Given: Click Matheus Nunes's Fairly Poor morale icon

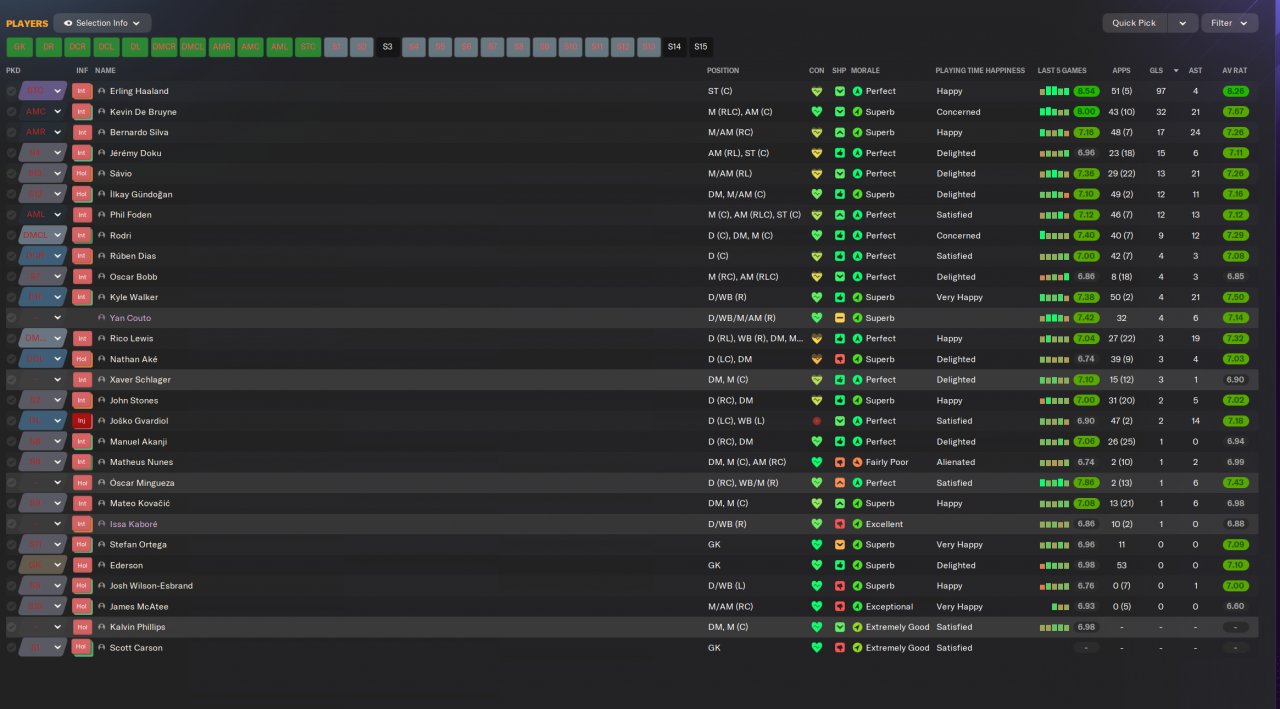Looking at the screenshot, I should pos(857,462).
